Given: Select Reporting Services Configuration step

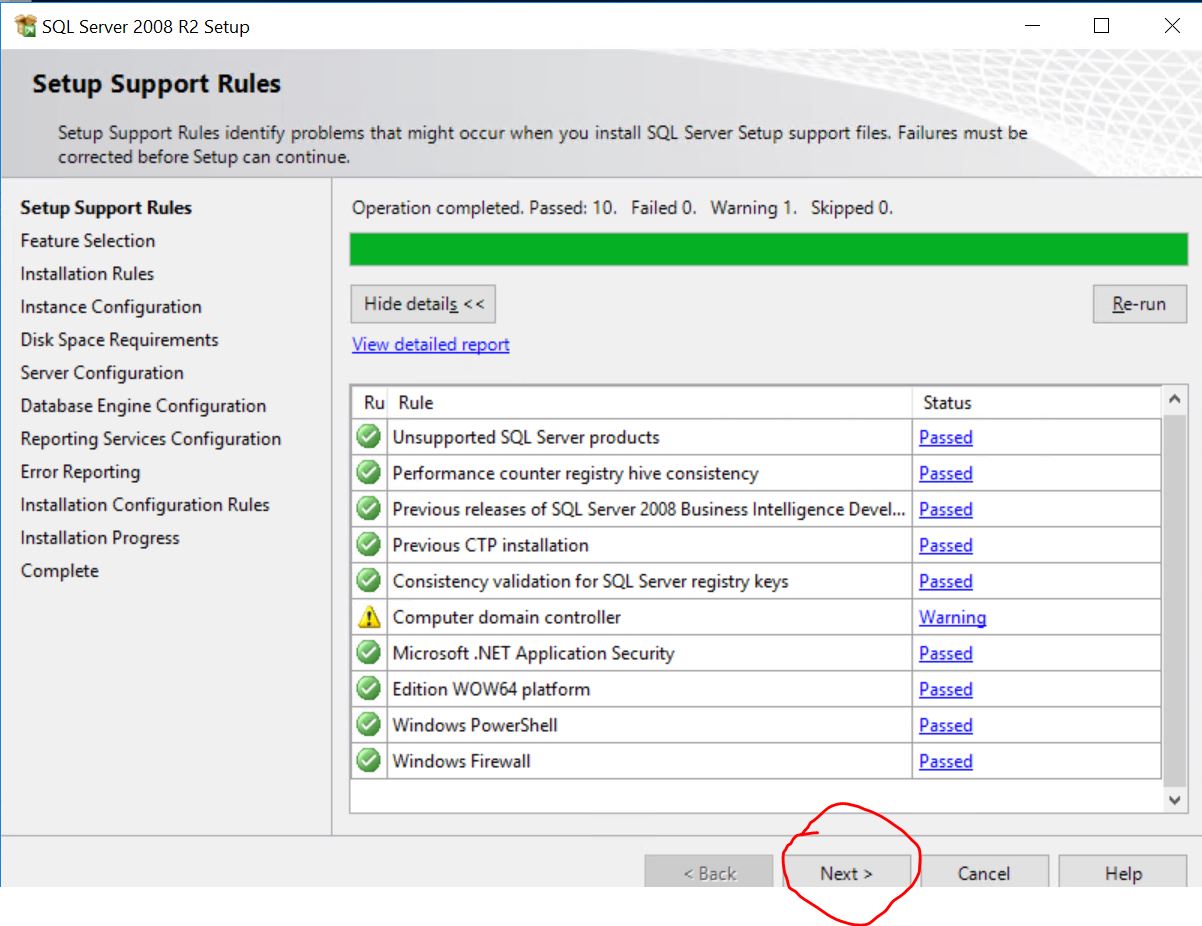Looking at the screenshot, I should (x=151, y=439).
